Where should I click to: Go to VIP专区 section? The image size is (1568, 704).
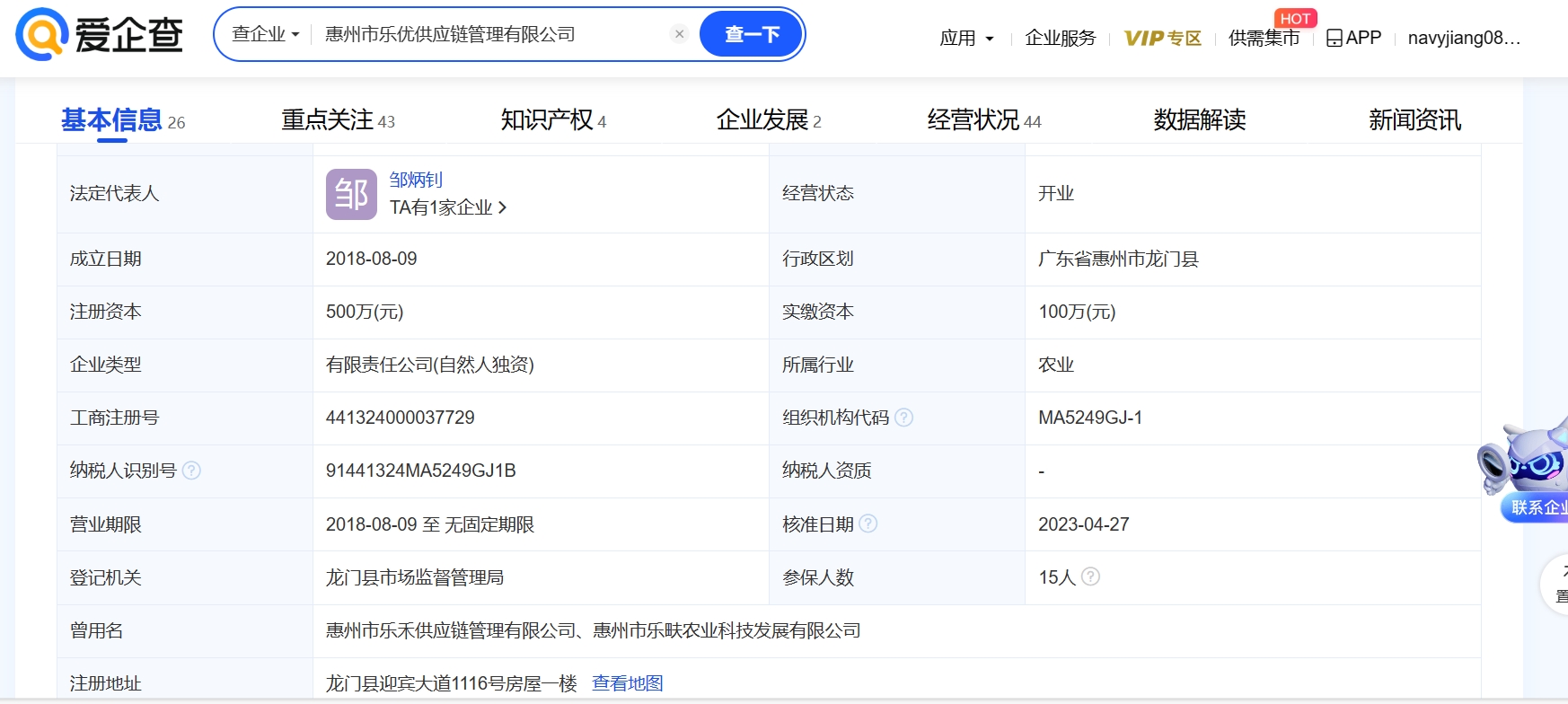(x=1162, y=38)
